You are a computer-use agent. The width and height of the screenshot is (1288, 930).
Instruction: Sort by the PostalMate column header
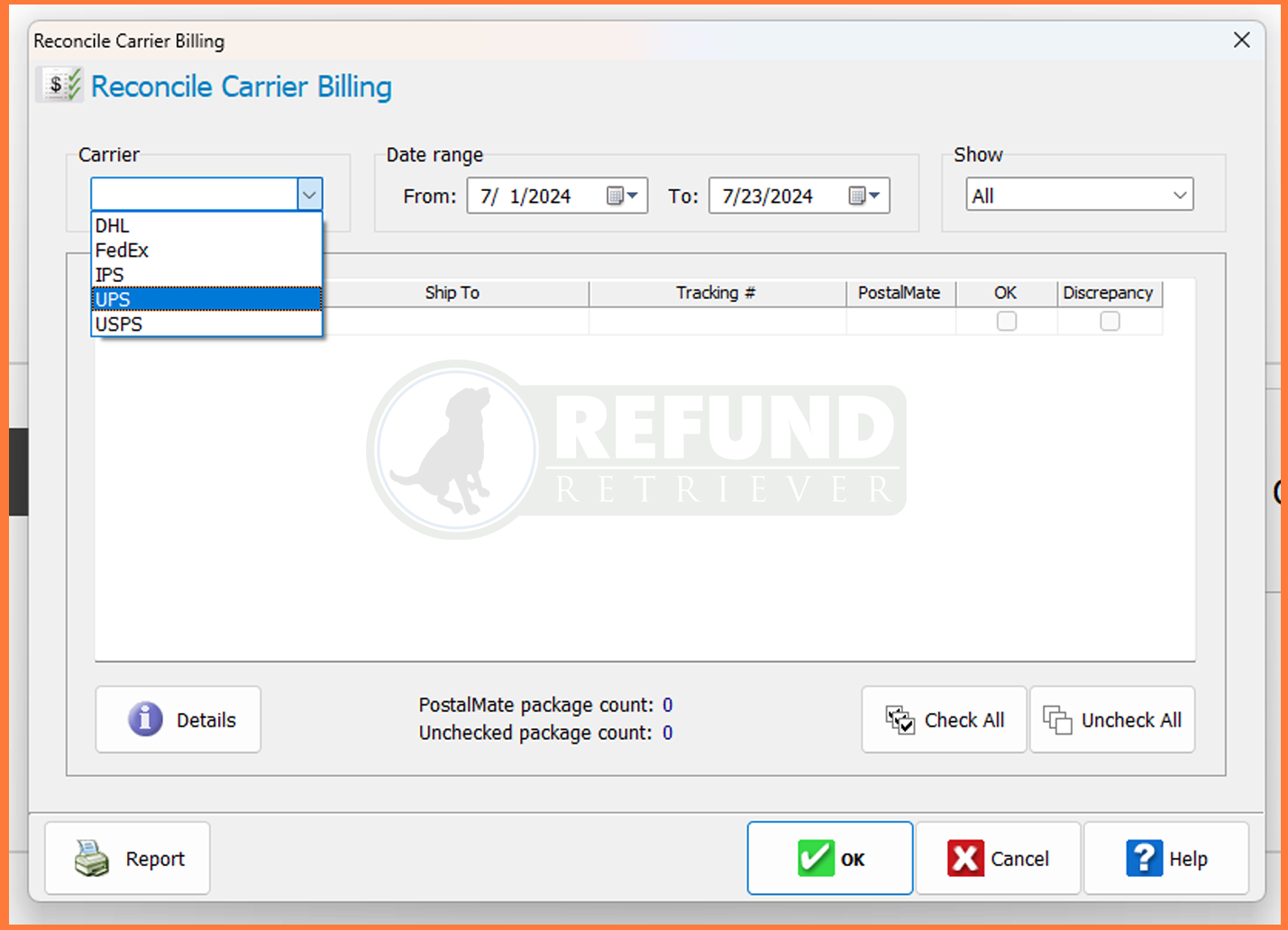900,293
